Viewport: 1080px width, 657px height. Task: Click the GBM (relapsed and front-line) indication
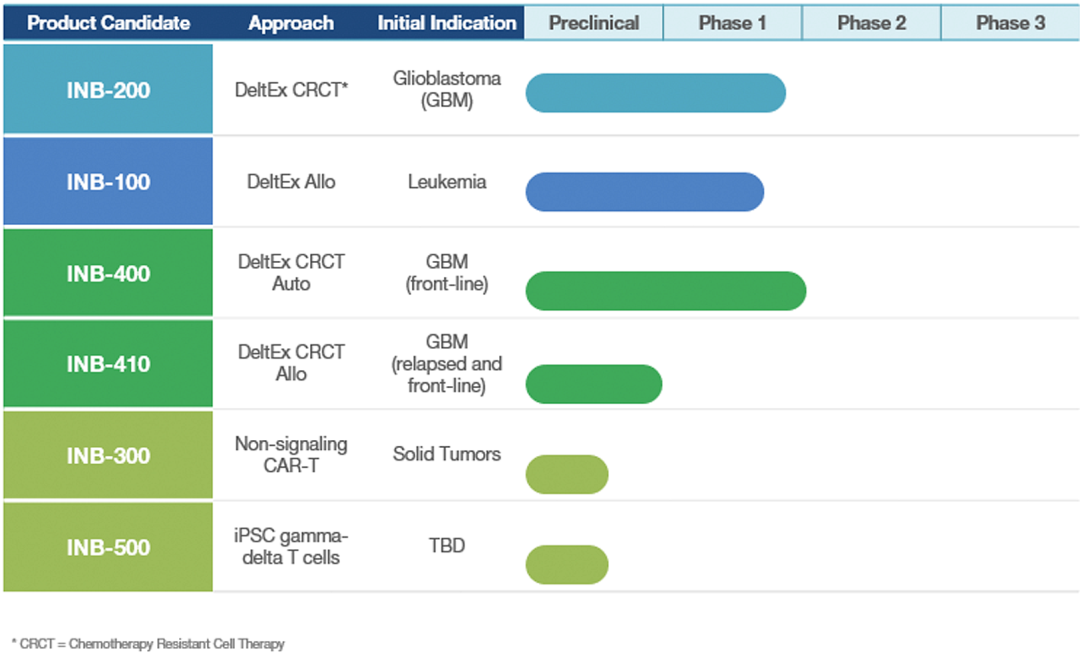[x=447, y=364]
